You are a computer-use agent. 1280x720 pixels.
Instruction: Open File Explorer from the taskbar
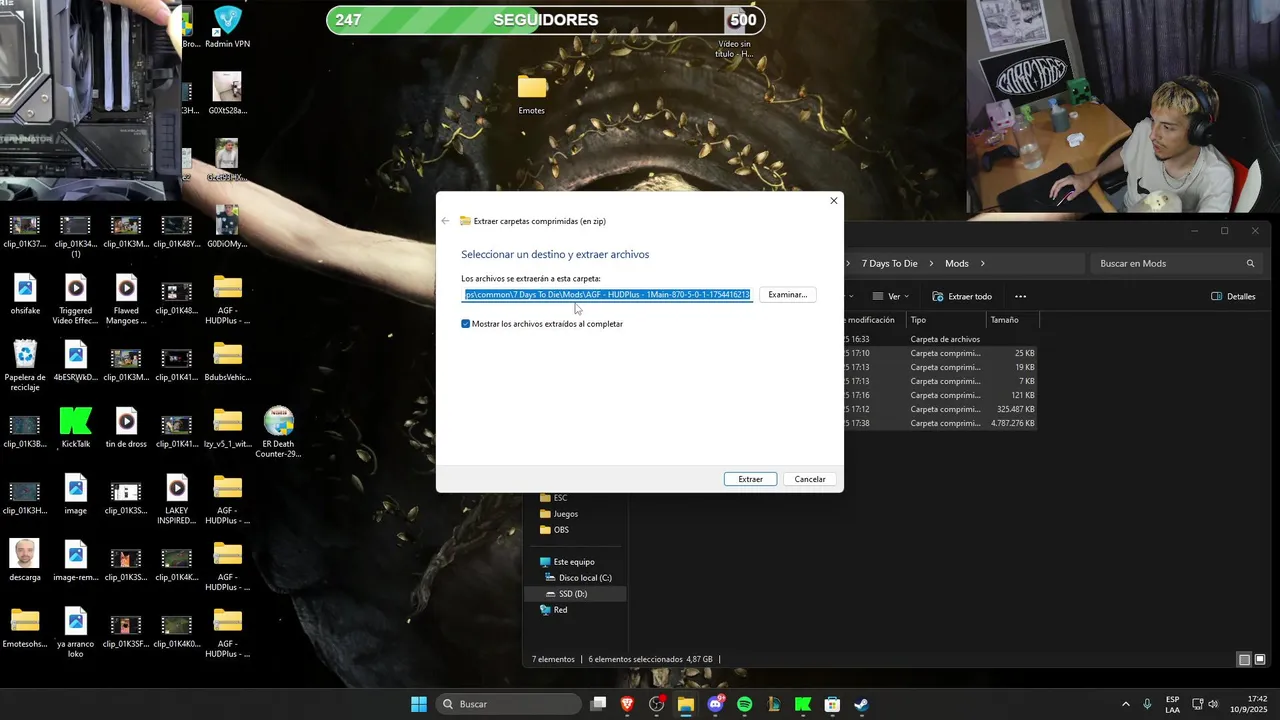click(686, 704)
